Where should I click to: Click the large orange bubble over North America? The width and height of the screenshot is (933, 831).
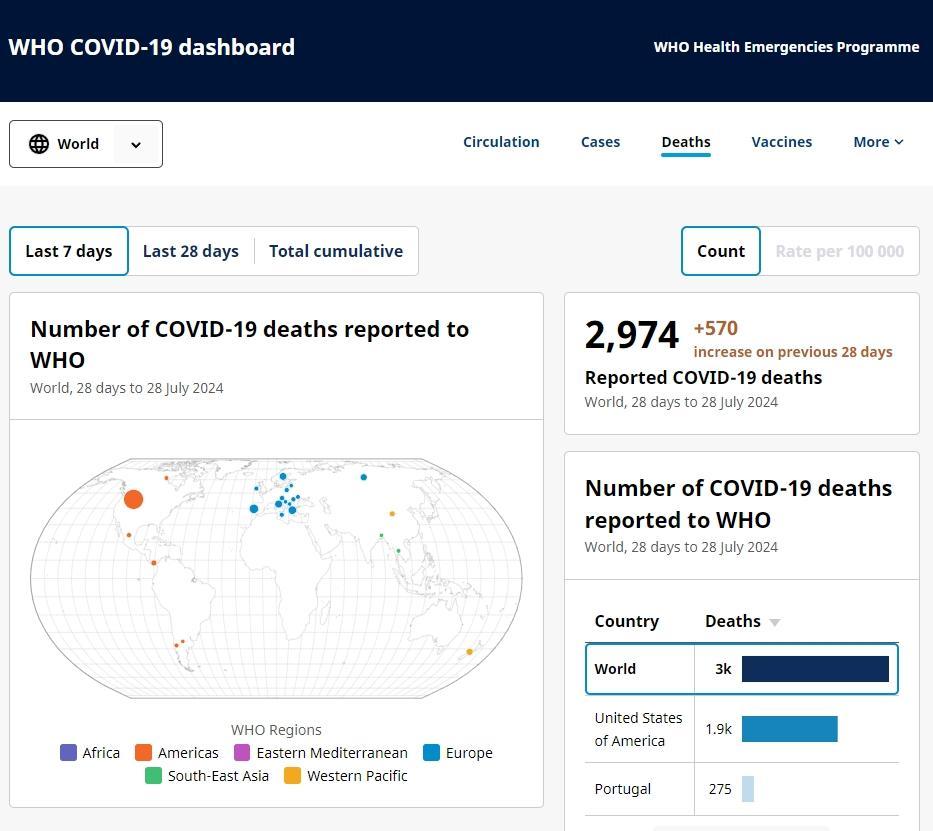(133, 499)
